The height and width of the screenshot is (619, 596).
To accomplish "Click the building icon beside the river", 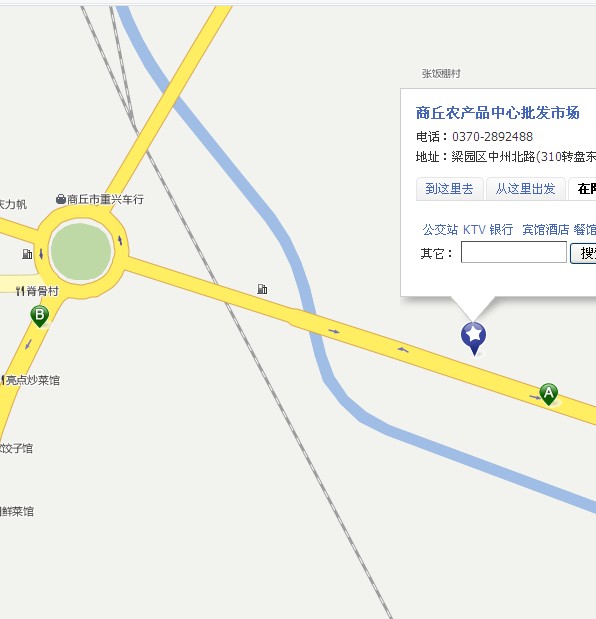I will pyautogui.click(x=262, y=289).
